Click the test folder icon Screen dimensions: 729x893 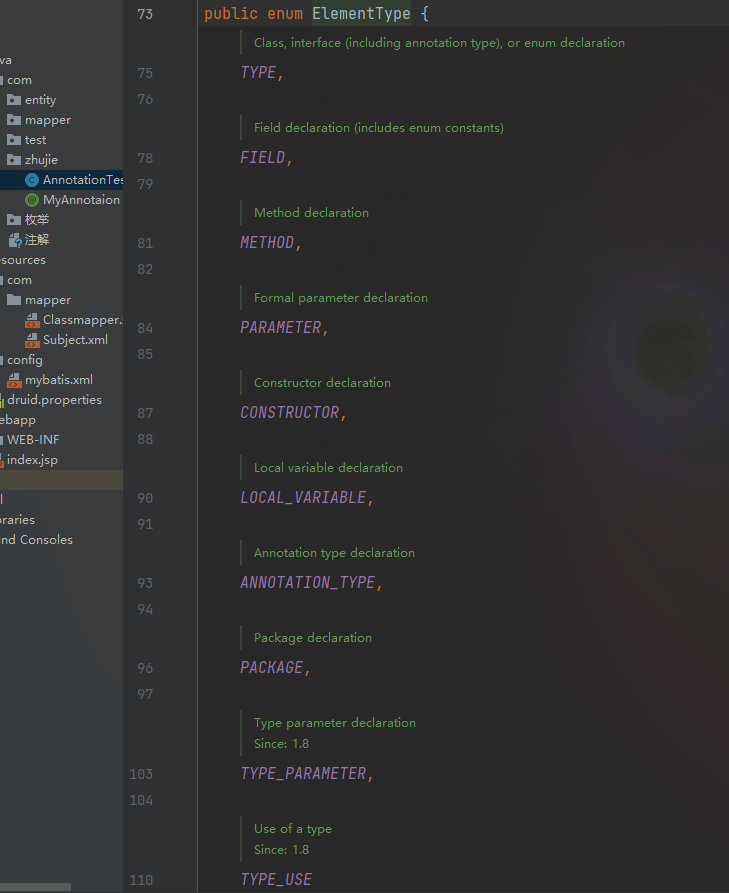[14, 140]
